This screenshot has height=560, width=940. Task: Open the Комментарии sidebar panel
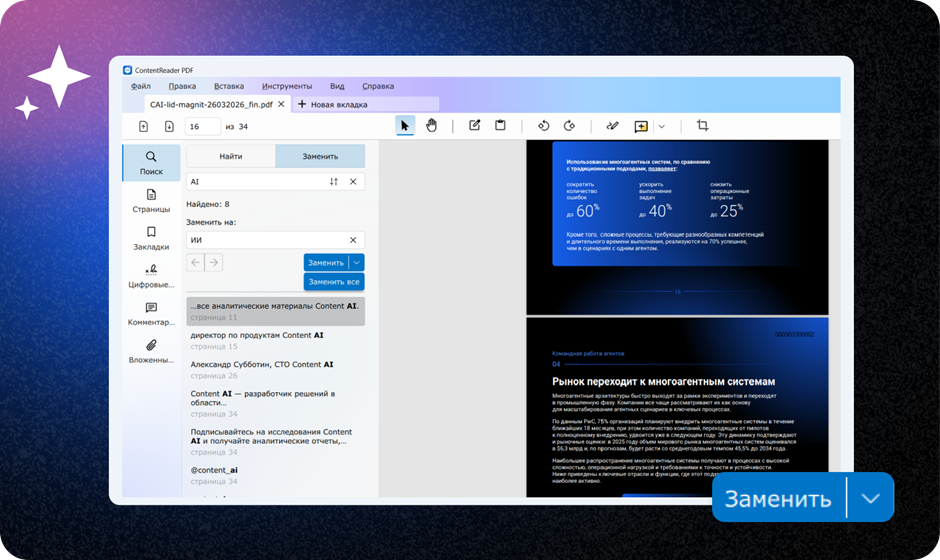pyautogui.click(x=151, y=314)
